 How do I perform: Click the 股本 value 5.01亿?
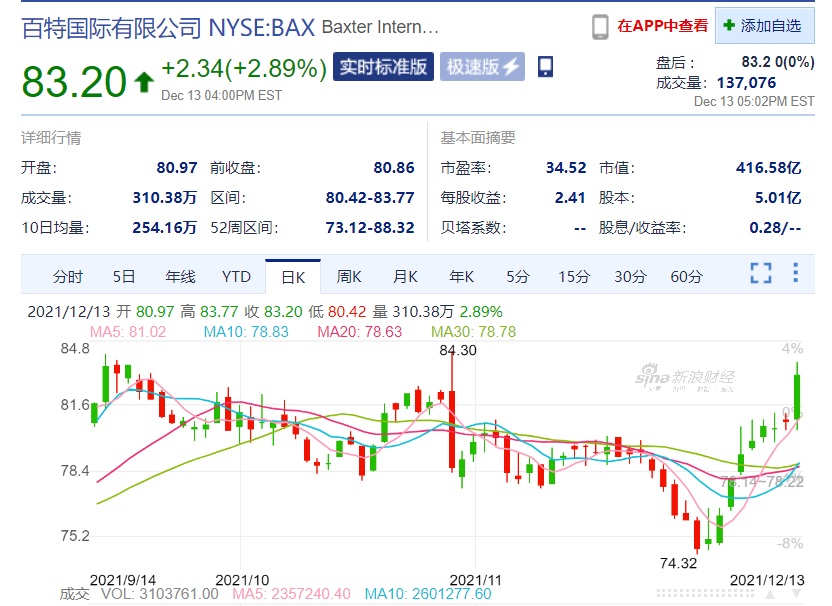click(x=778, y=198)
